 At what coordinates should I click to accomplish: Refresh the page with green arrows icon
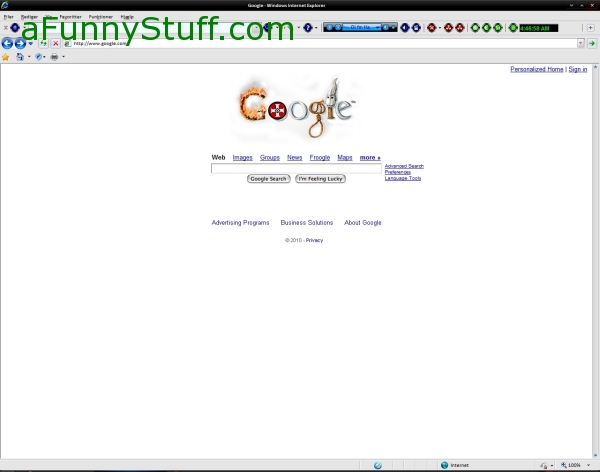[x=44, y=43]
